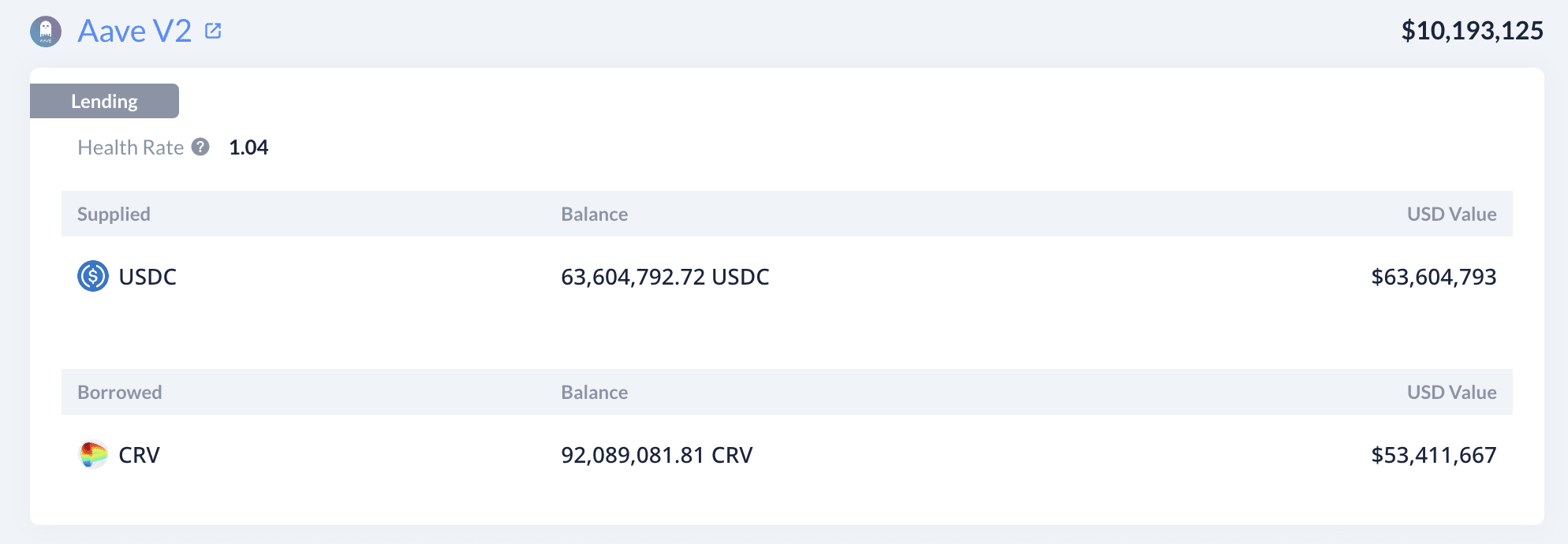
Task: Open the Aave V2 protocol page link
Action: point(134,31)
